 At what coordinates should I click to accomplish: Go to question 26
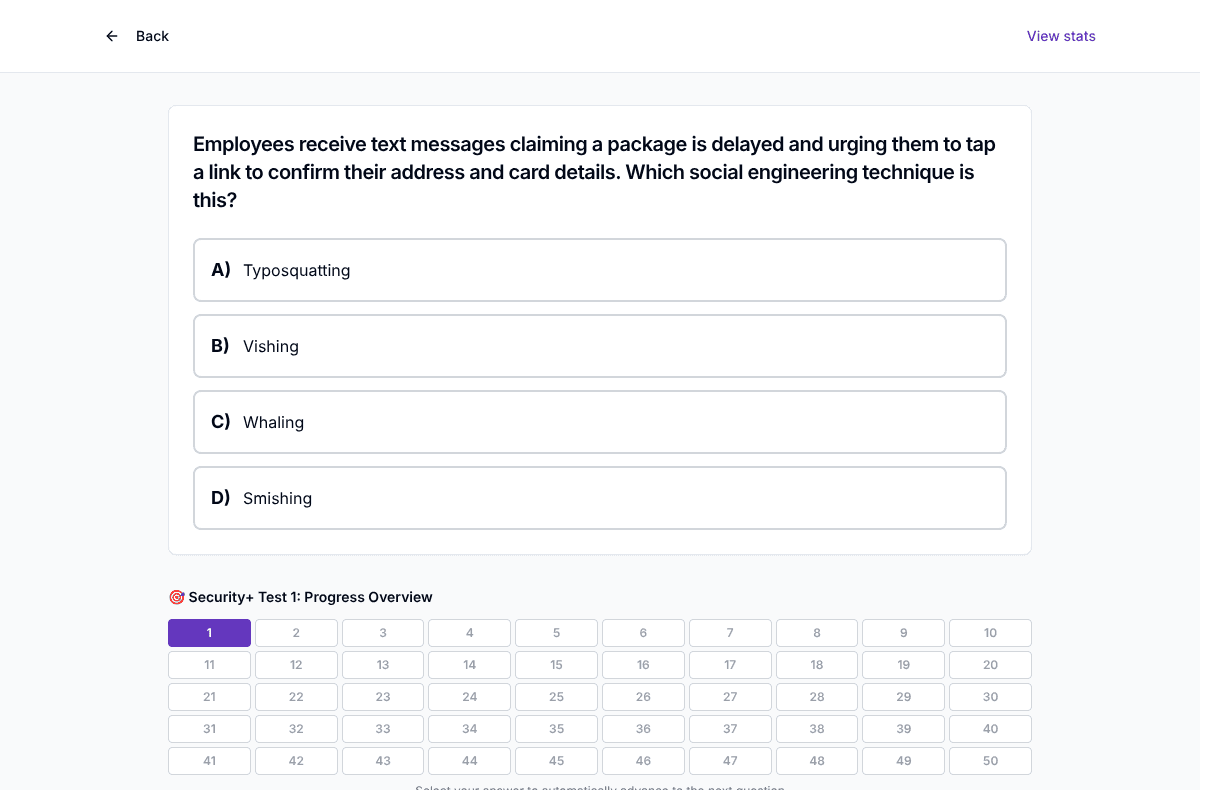(x=643, y=697)
